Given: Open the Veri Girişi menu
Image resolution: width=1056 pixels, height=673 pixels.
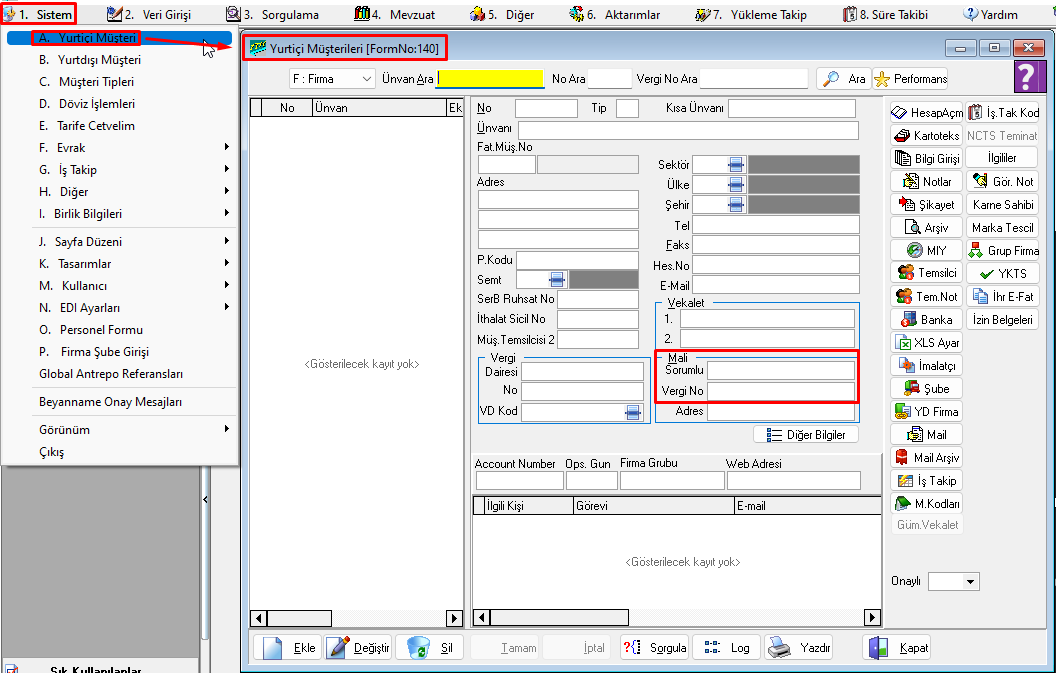Looking at the screenshot, I should click(x=150, y=14).
